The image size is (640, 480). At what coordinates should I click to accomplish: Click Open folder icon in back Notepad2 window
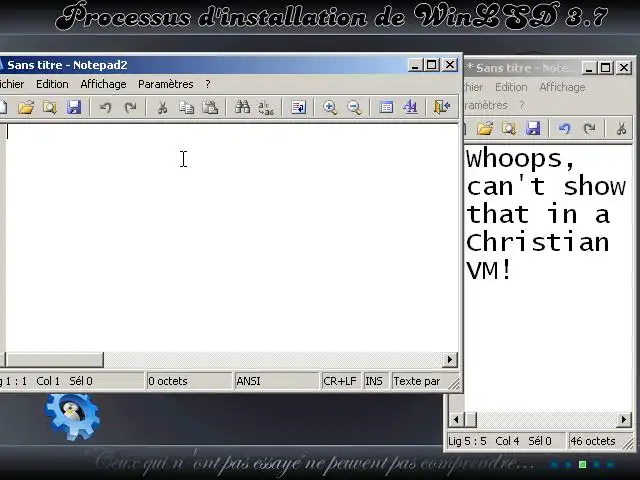(x=485, y=129)
